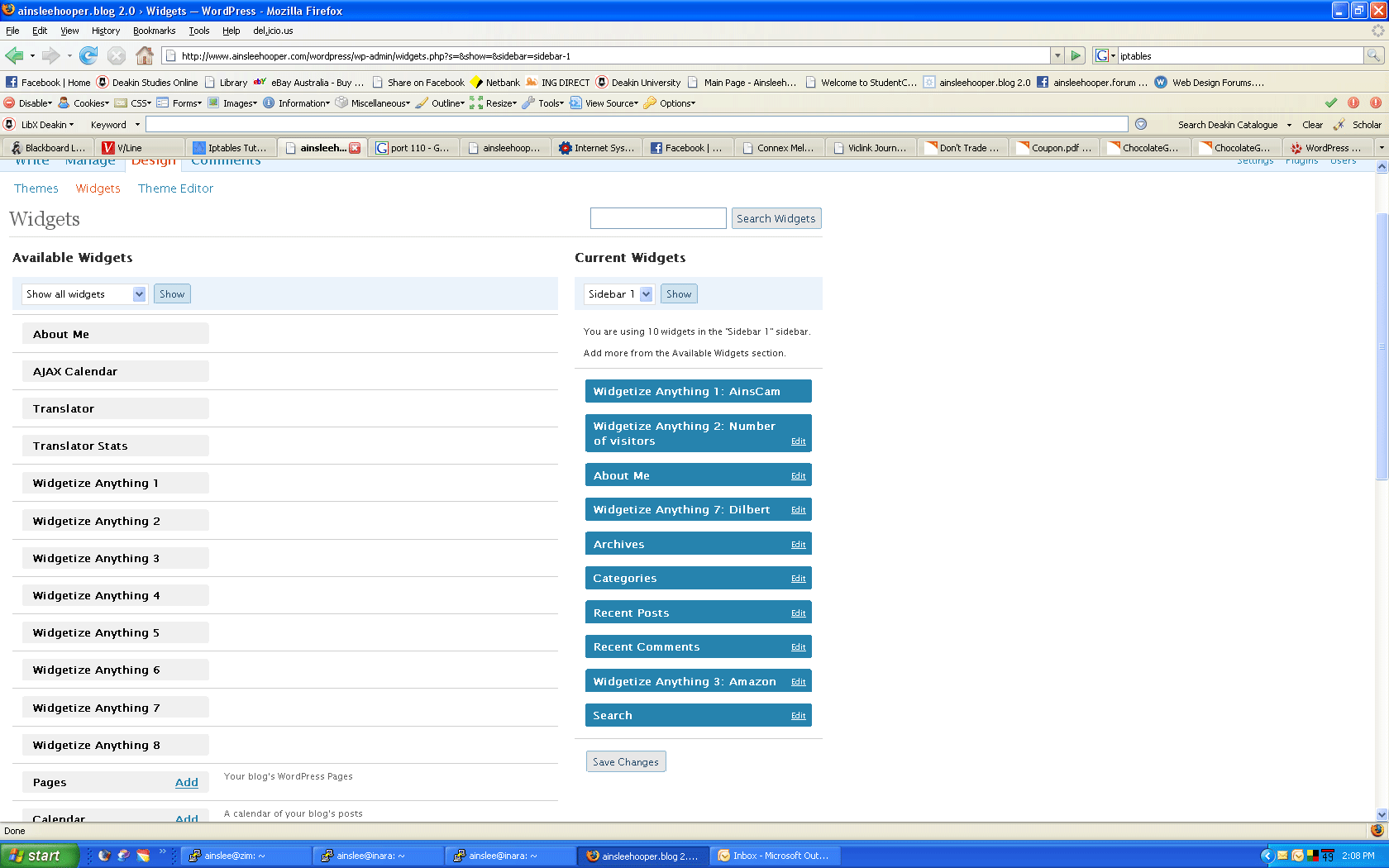Screen dimensions: 1389x868
Task: Switch to the Iptables Tutorial browser tab
Action: (x=231, y=147)
